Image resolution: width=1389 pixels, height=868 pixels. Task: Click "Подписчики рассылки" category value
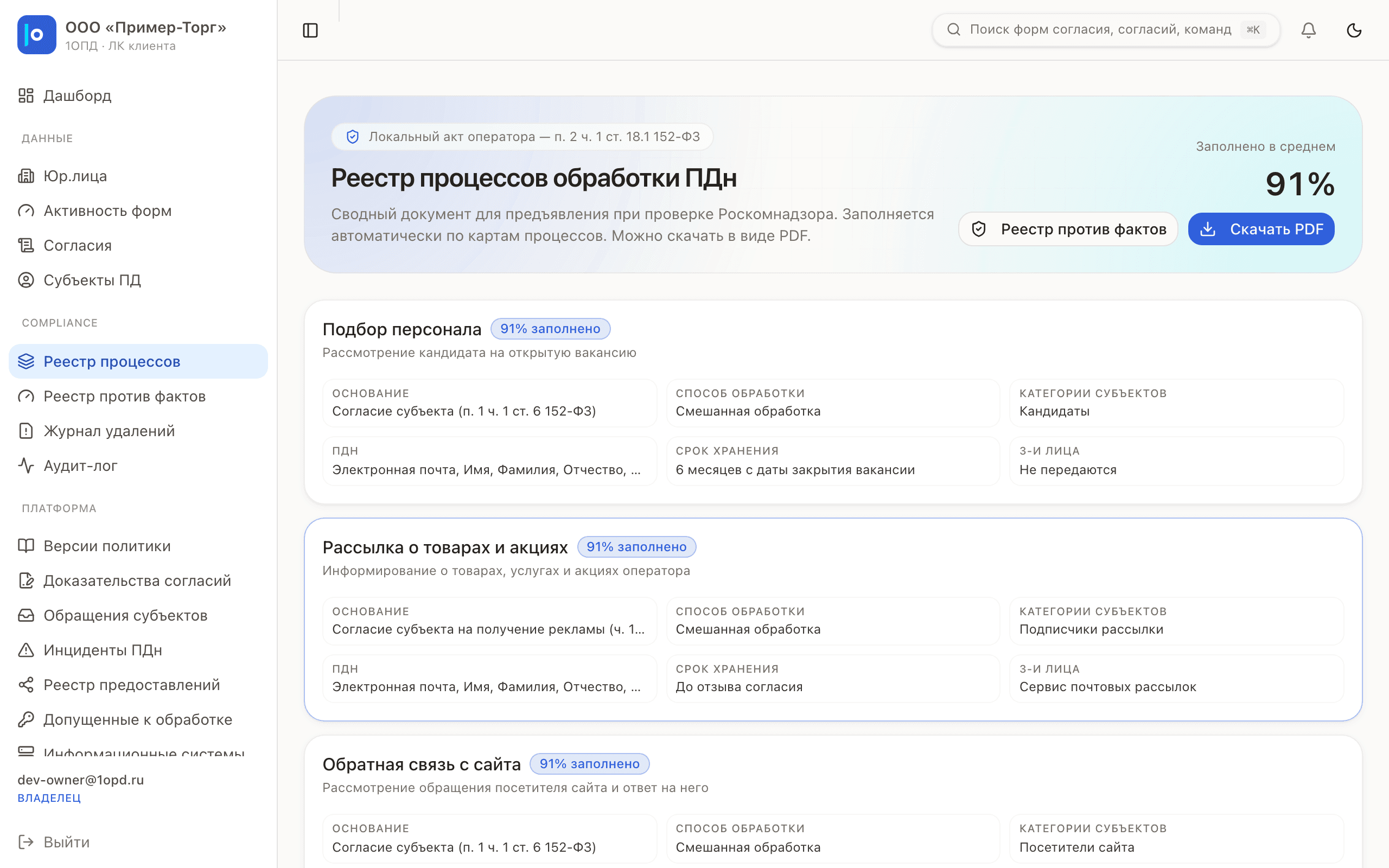click(1091, 629)
